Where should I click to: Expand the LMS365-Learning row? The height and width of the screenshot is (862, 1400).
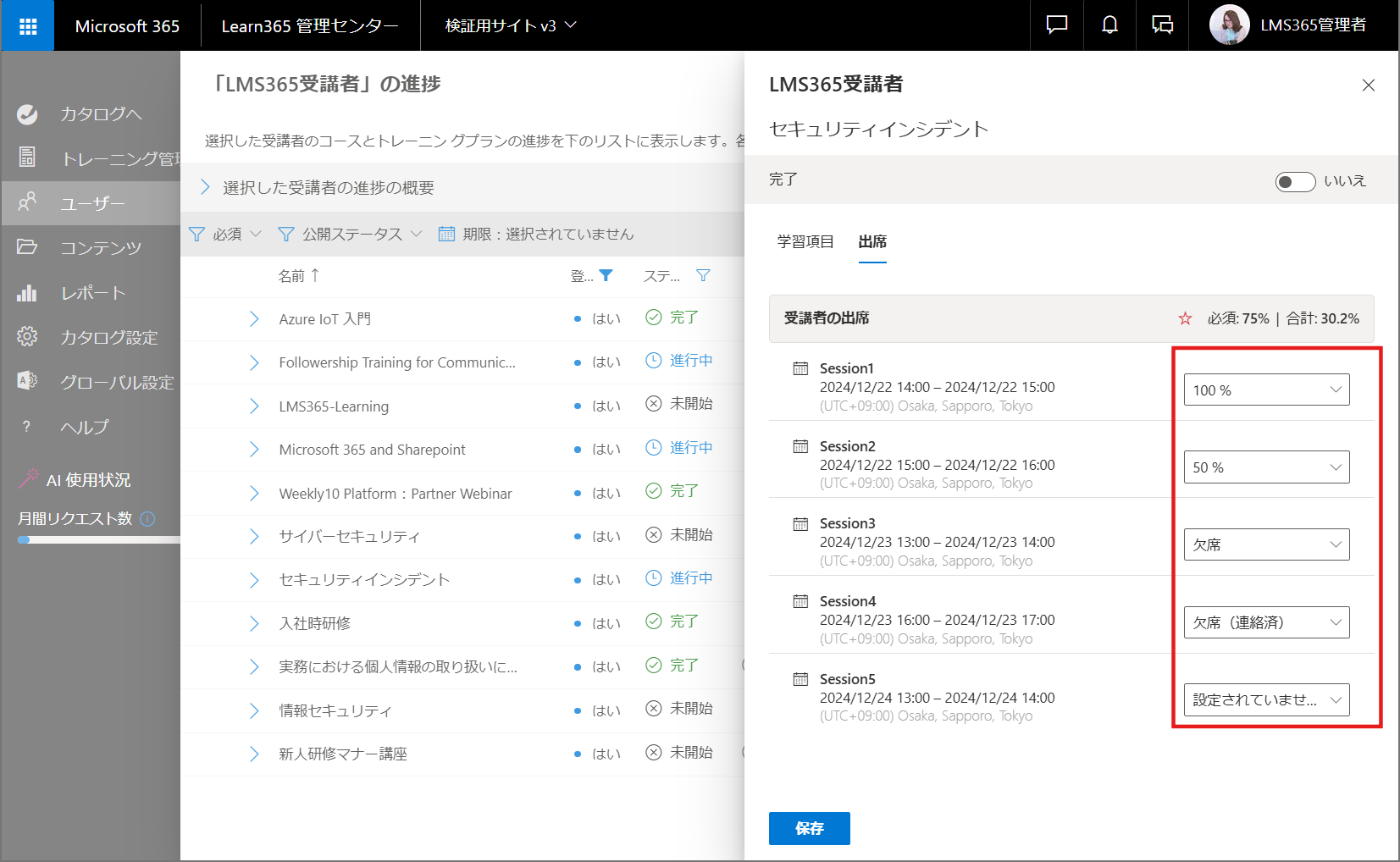(254, 406)
